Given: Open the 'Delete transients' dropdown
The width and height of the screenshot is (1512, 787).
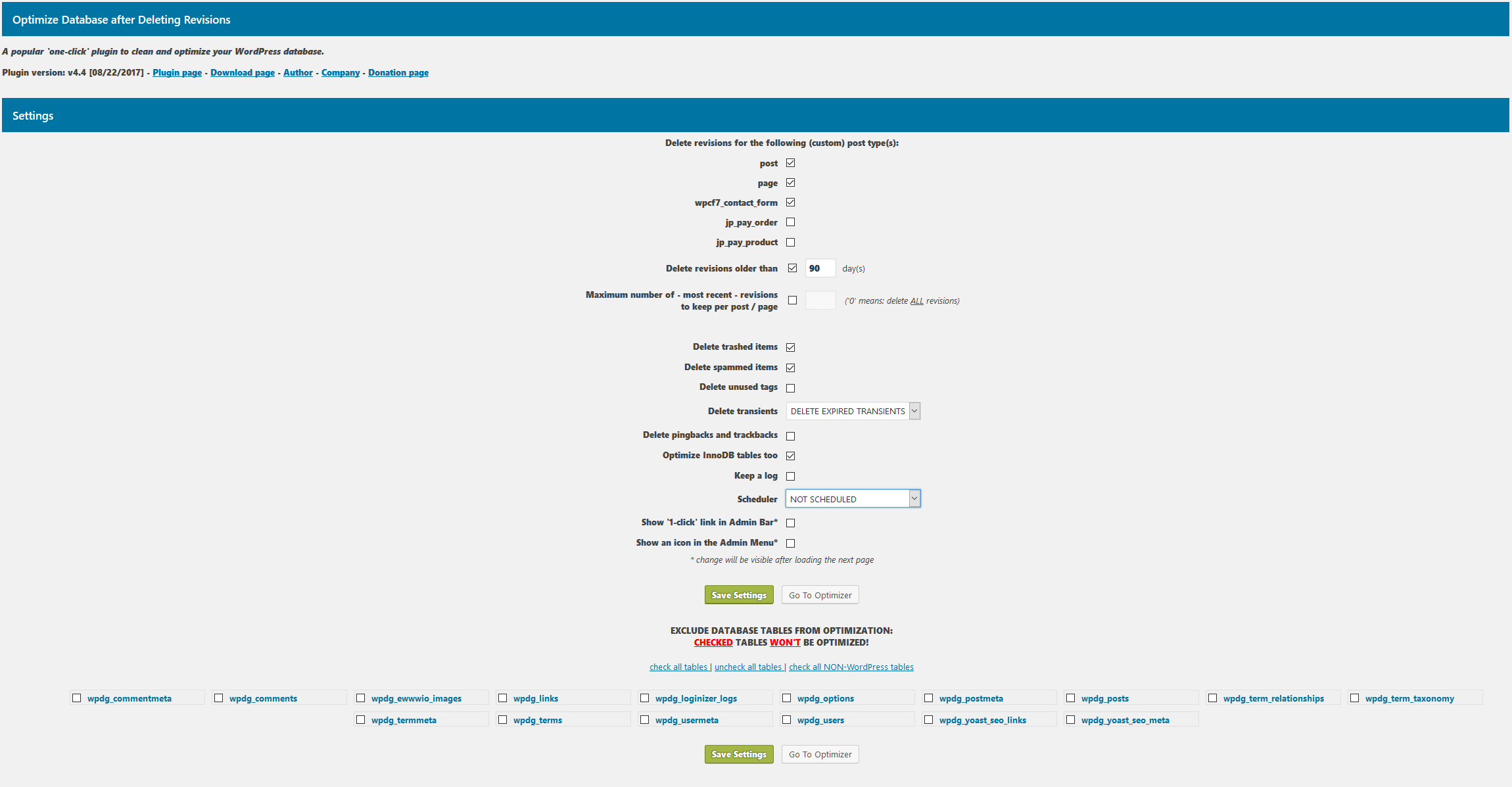Looking at the screenshot, I should [853, 411].
